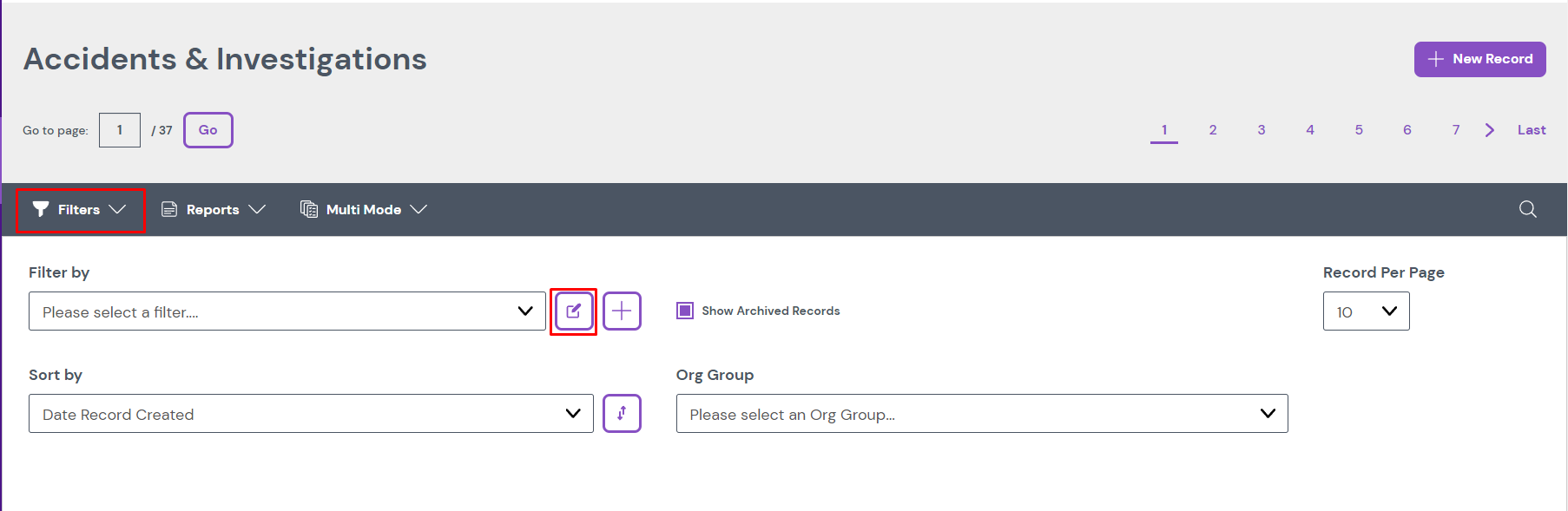Click the Filters funnel icon
The height and width of the screenshot is (511, 1568).
coord(41,209)
